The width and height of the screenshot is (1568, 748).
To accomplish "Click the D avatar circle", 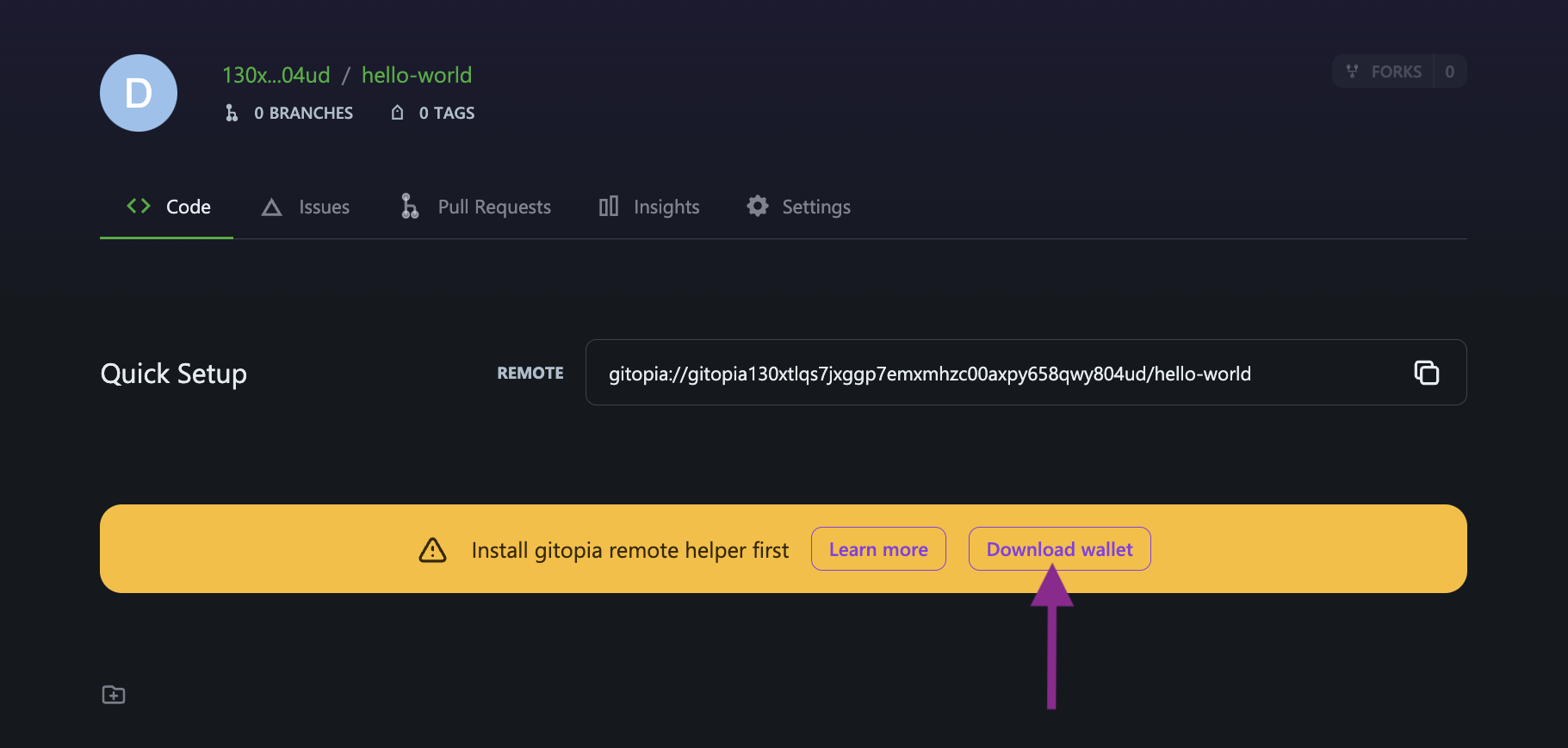I will (139, 93).
